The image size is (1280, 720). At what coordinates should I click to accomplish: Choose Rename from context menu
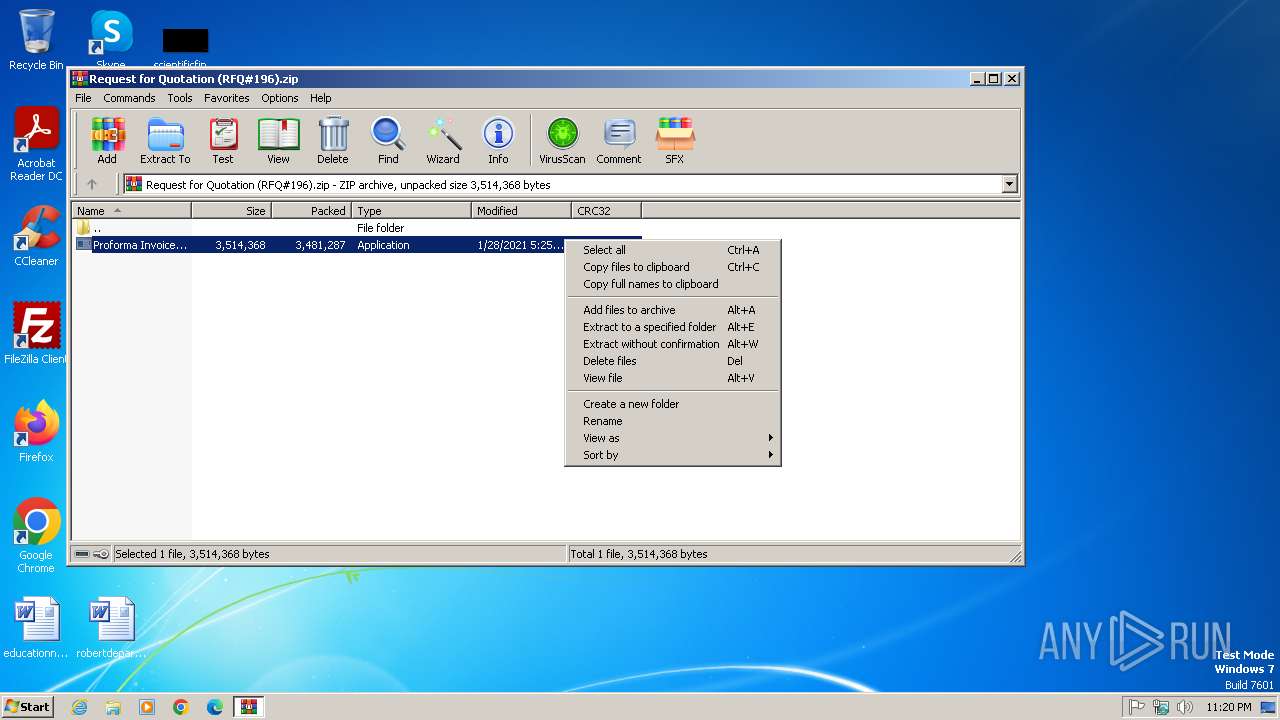[673, 421]
